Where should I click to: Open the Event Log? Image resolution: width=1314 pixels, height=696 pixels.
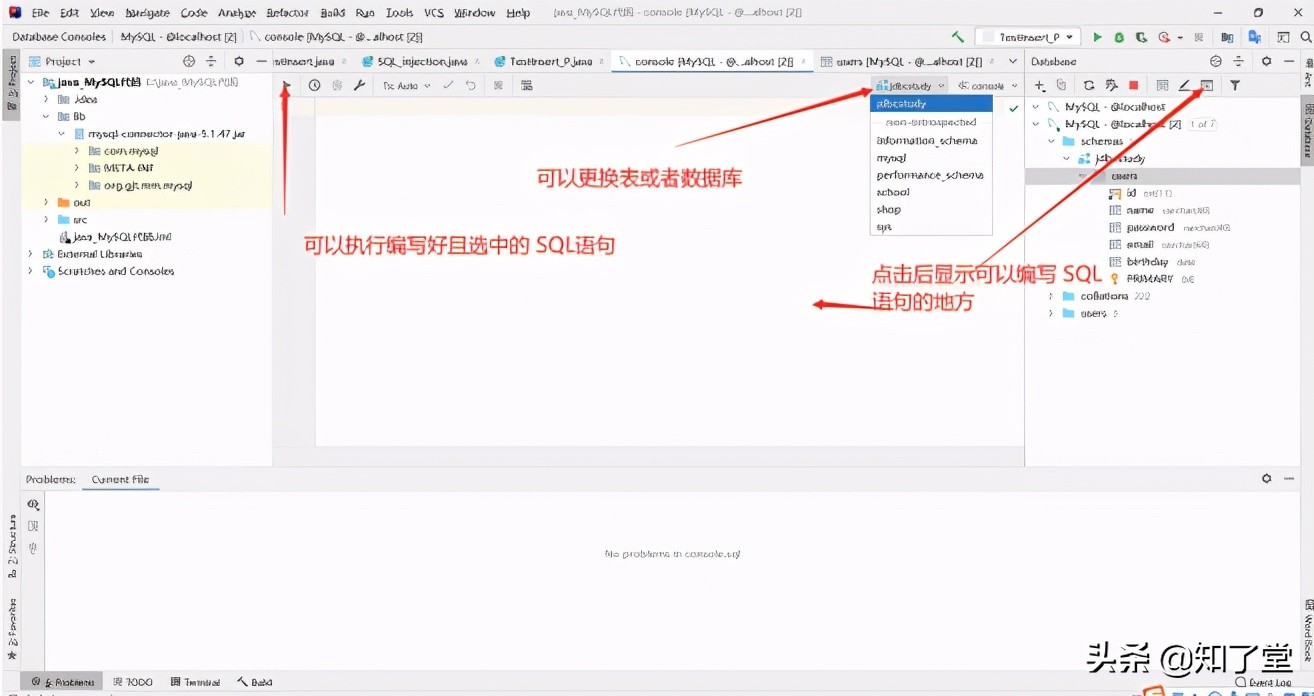coord(1263,682)
